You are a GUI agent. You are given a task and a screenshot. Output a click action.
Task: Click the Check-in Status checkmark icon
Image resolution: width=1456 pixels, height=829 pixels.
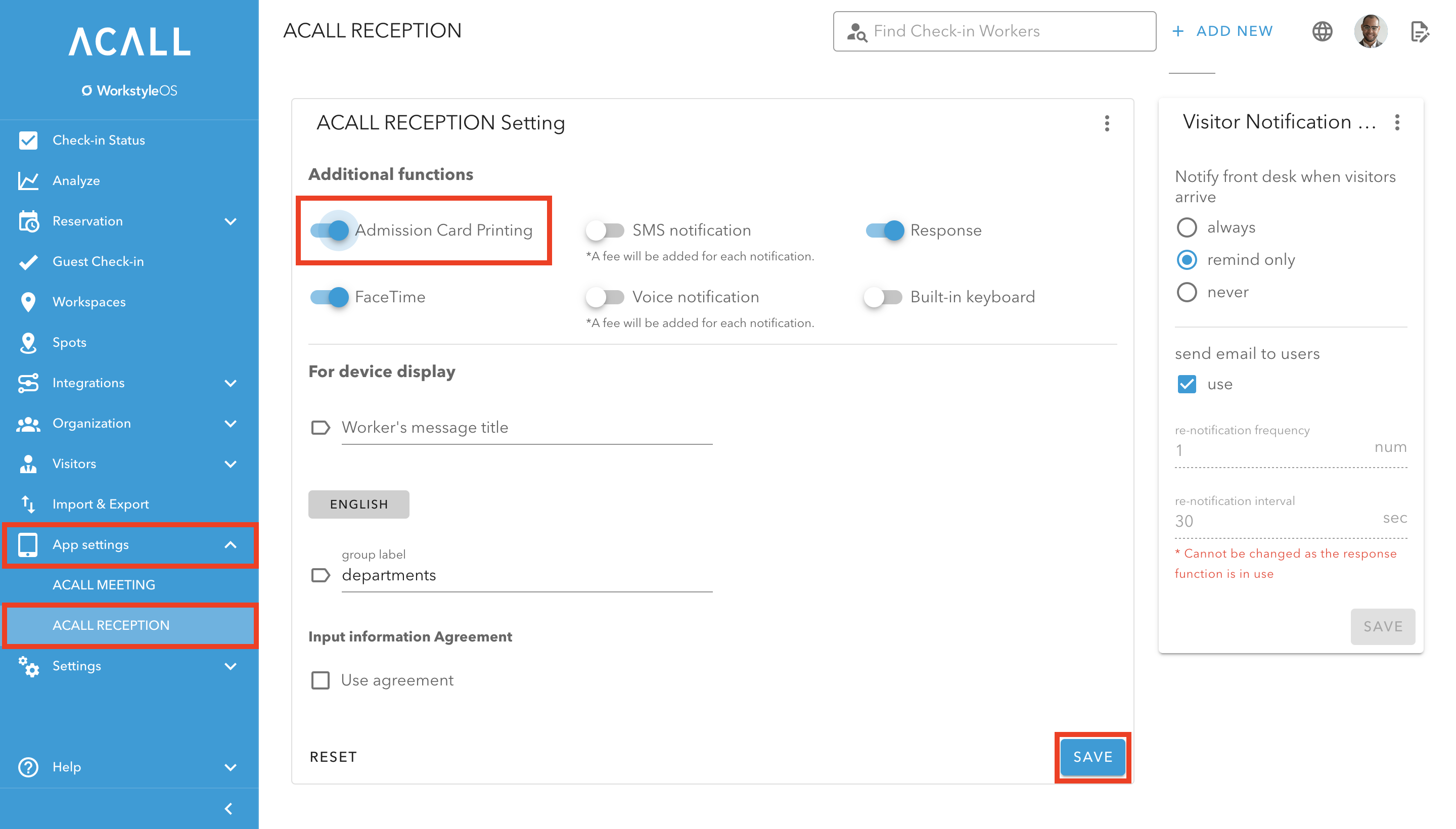pyautogui.click(x=28, y=140)
